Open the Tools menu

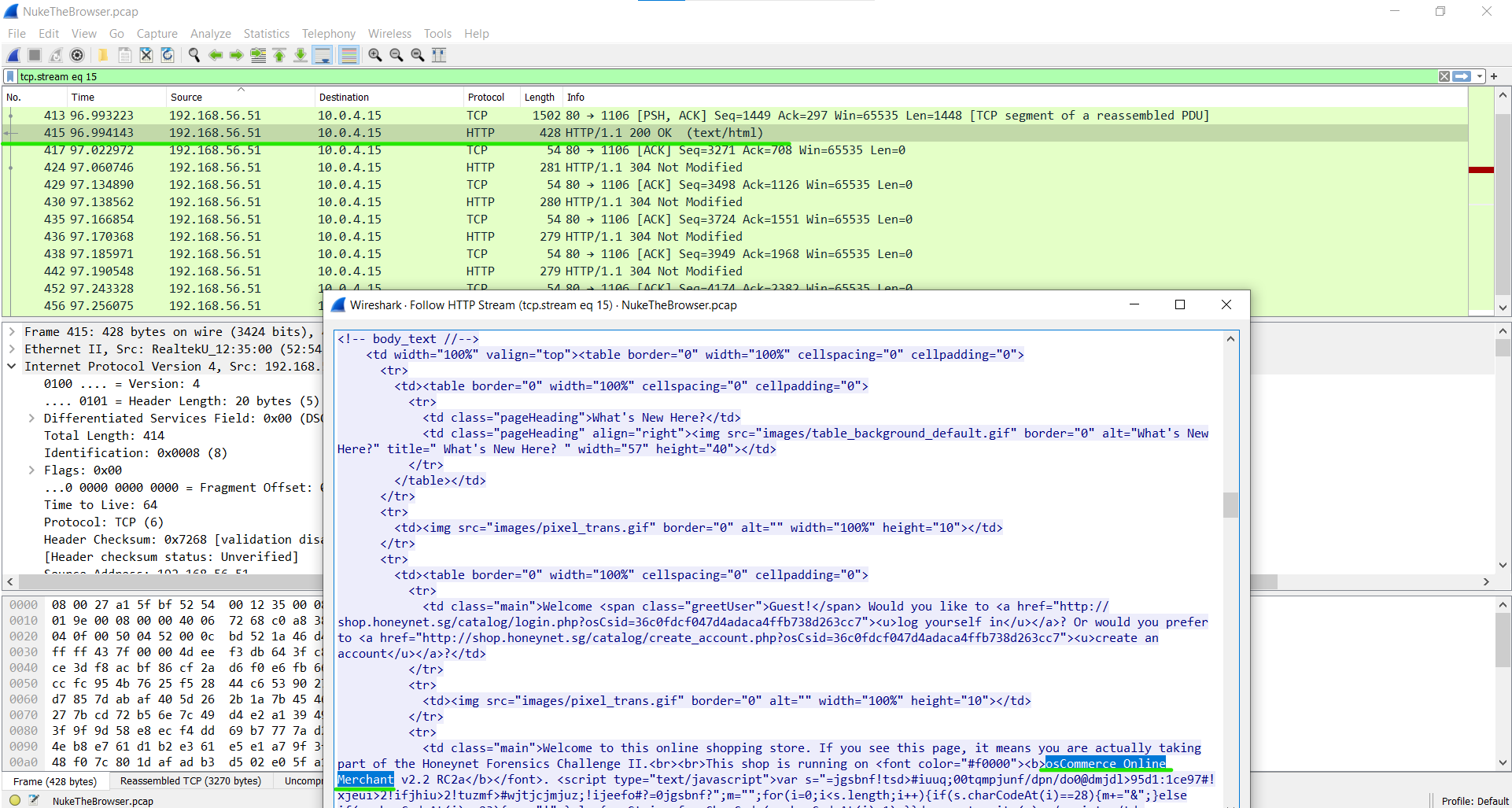pos(437,34)
